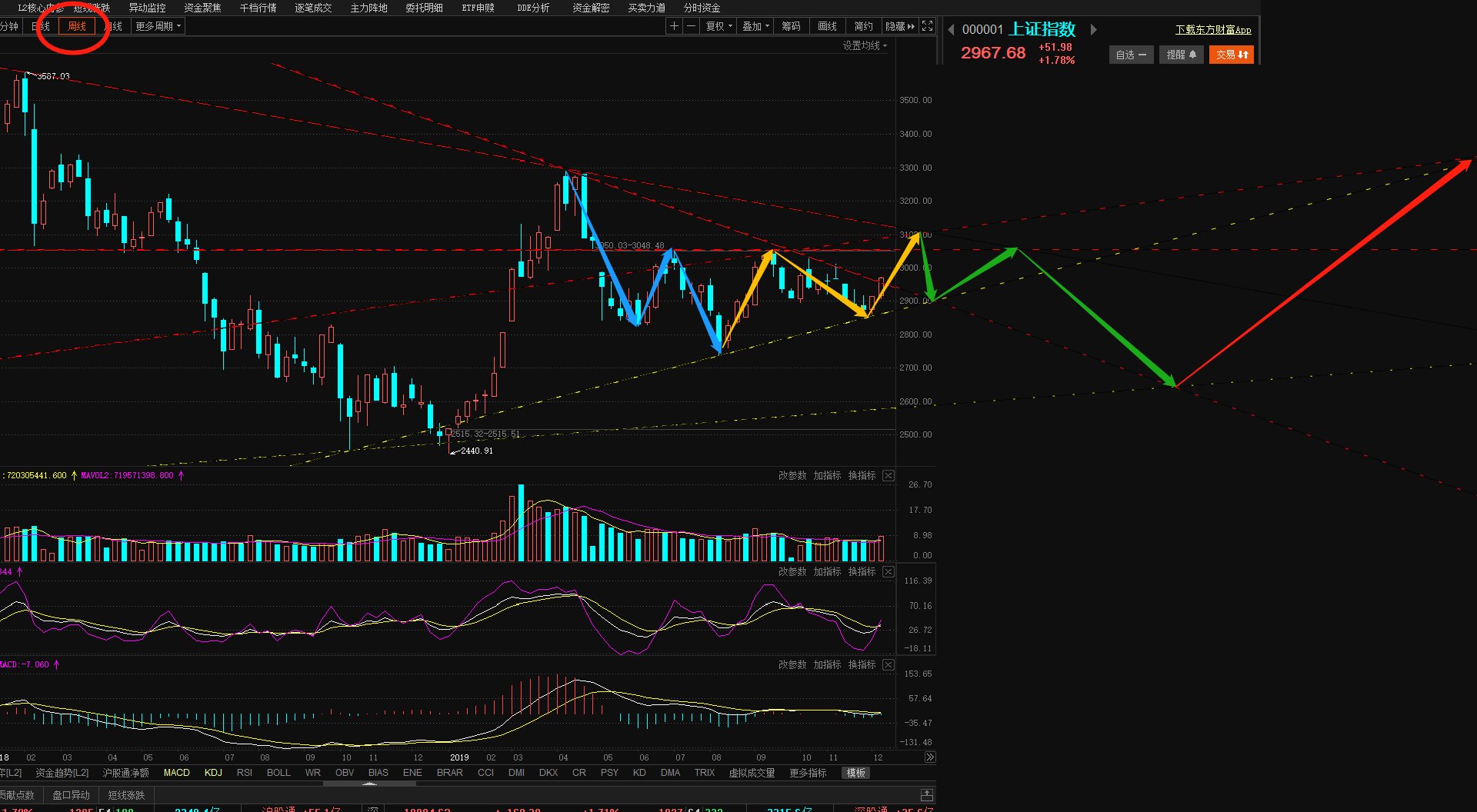Open the DDE分析 top menu tab
This screenshot has width=1477, height=812.
pyautogui.click(x=533, y=8)
